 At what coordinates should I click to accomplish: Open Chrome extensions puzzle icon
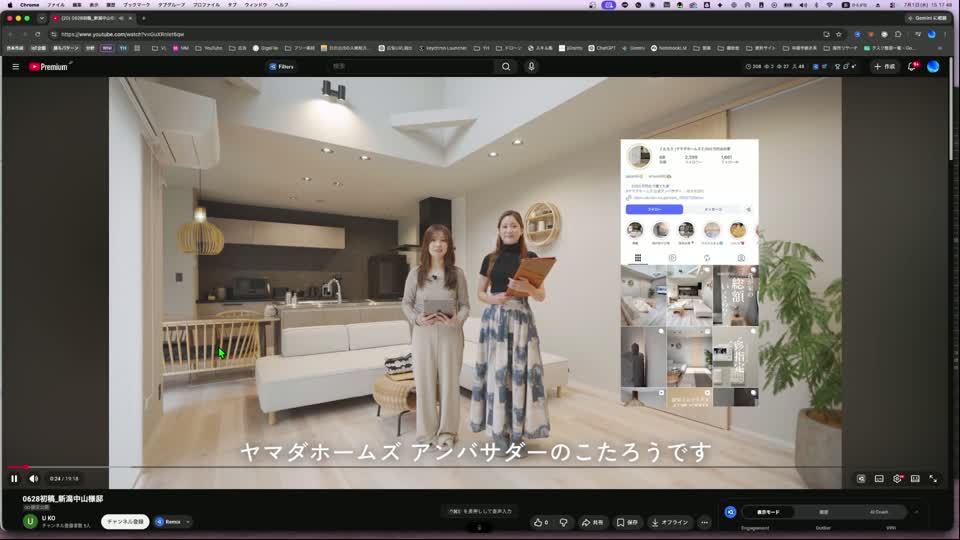(898, 34)
